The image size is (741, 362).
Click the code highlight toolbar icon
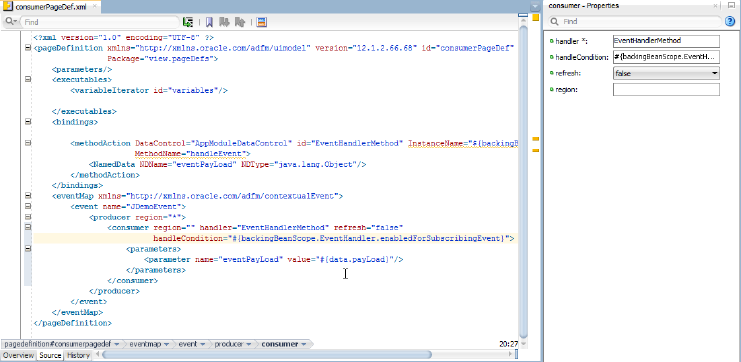(x=262, y=22)
